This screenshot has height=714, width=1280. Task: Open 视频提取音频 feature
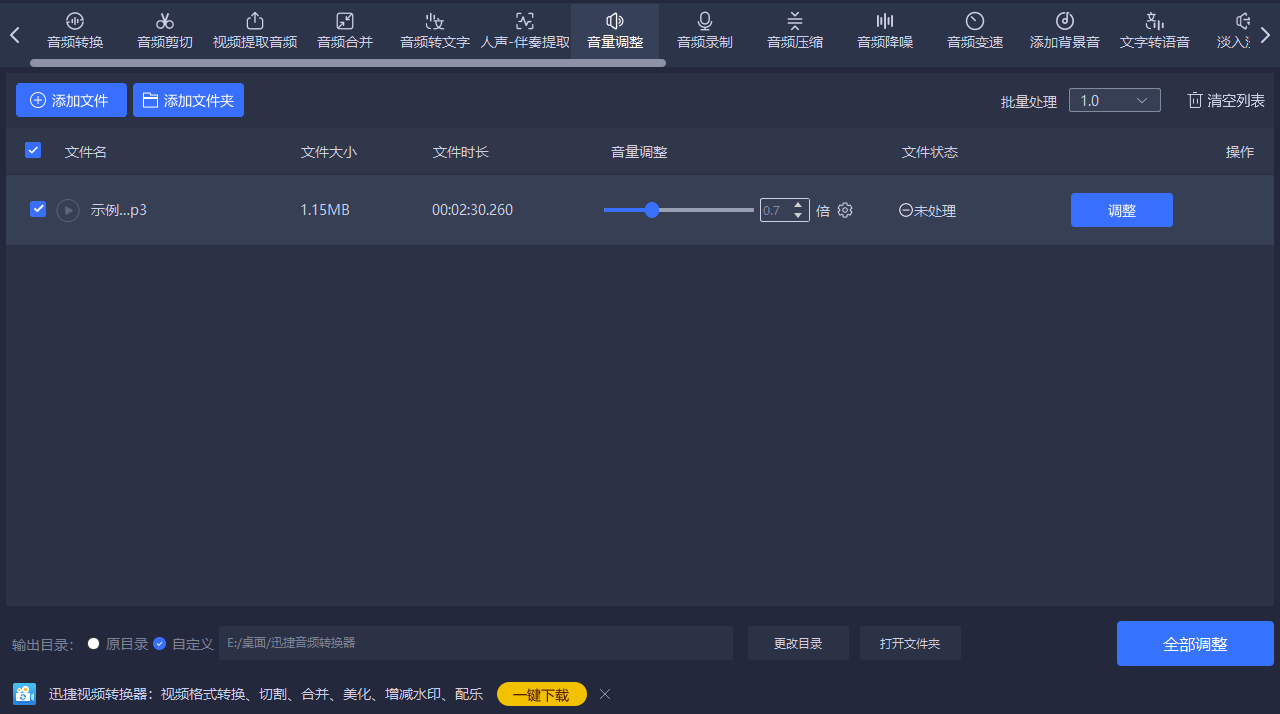[254, 30]
